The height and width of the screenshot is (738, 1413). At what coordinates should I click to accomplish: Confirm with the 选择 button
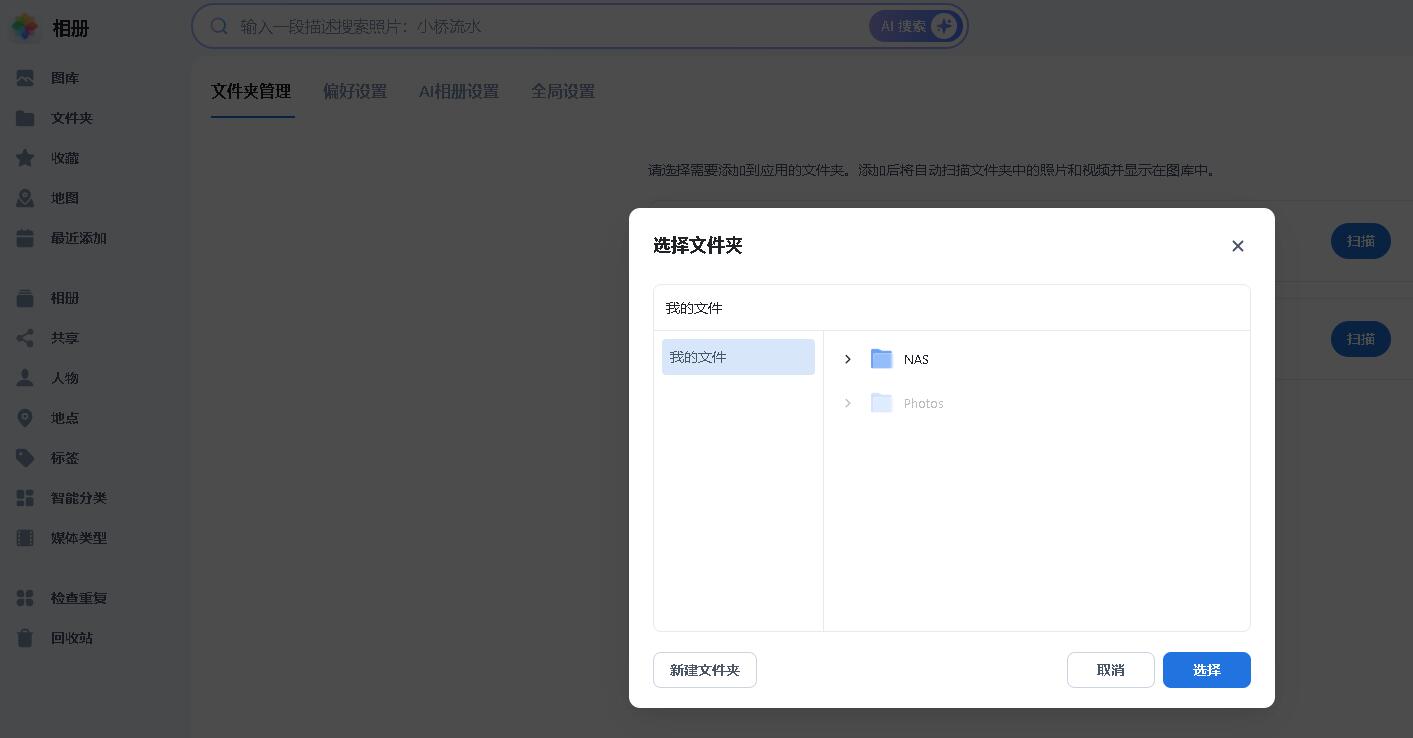point(1207,670)
